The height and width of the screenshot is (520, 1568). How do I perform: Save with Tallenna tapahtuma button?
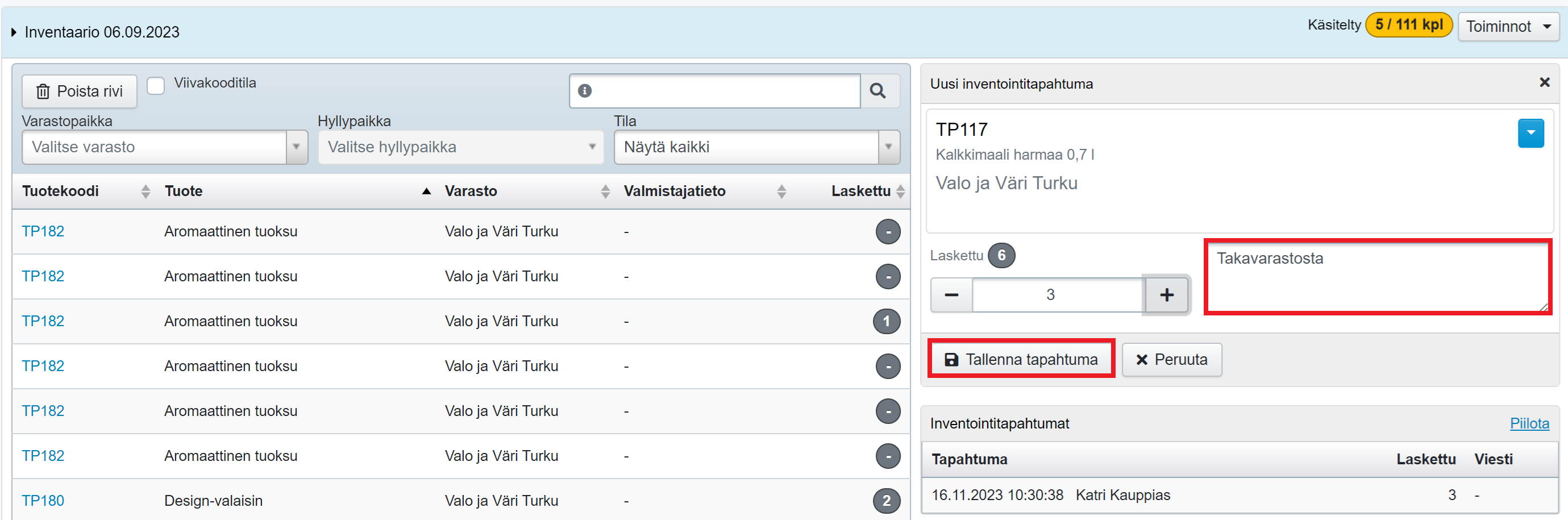click(1021, 359)
